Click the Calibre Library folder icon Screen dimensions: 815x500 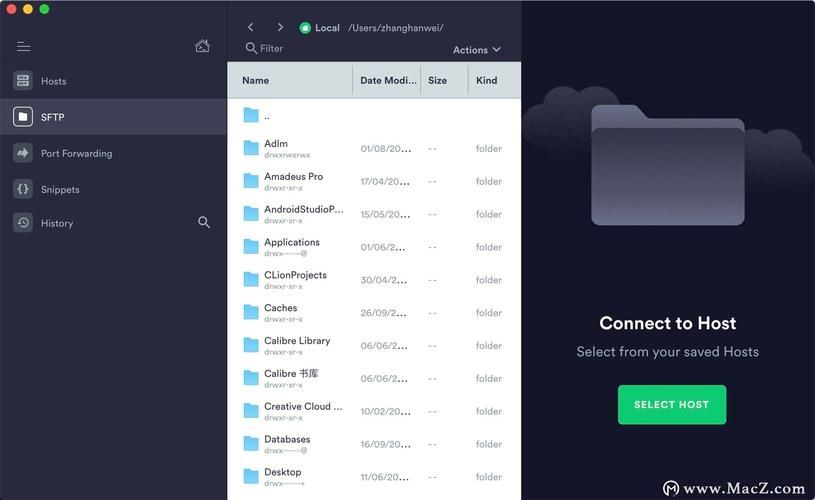pos(251,345)
